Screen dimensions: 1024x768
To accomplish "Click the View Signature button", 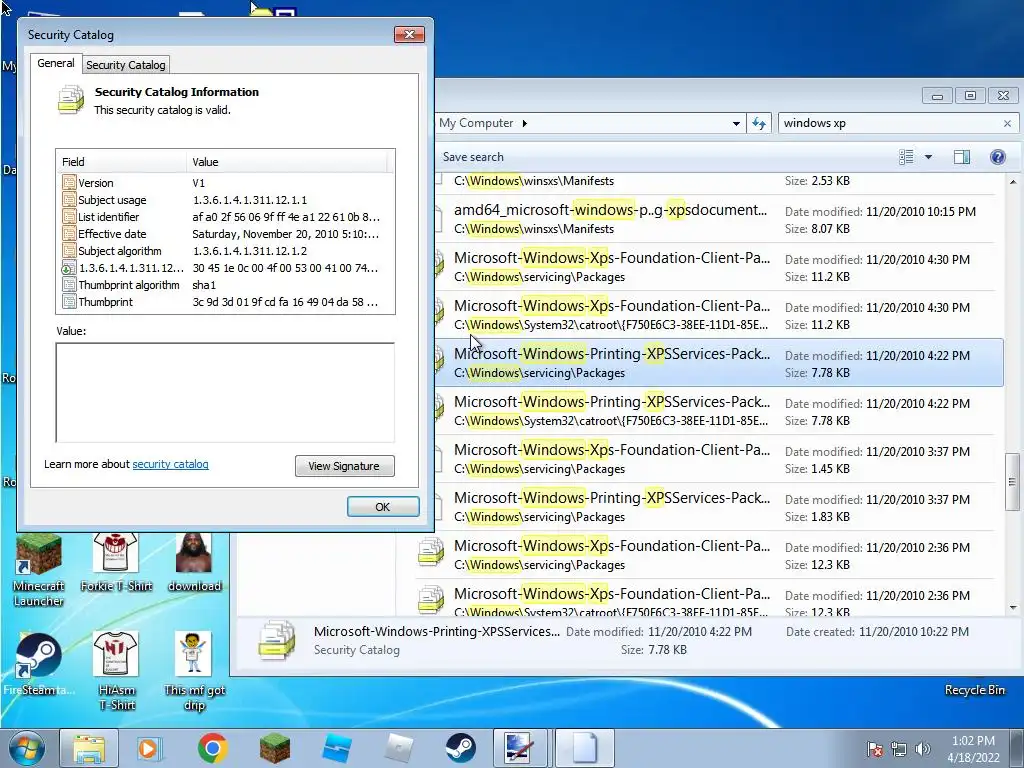I will [344, 466].
